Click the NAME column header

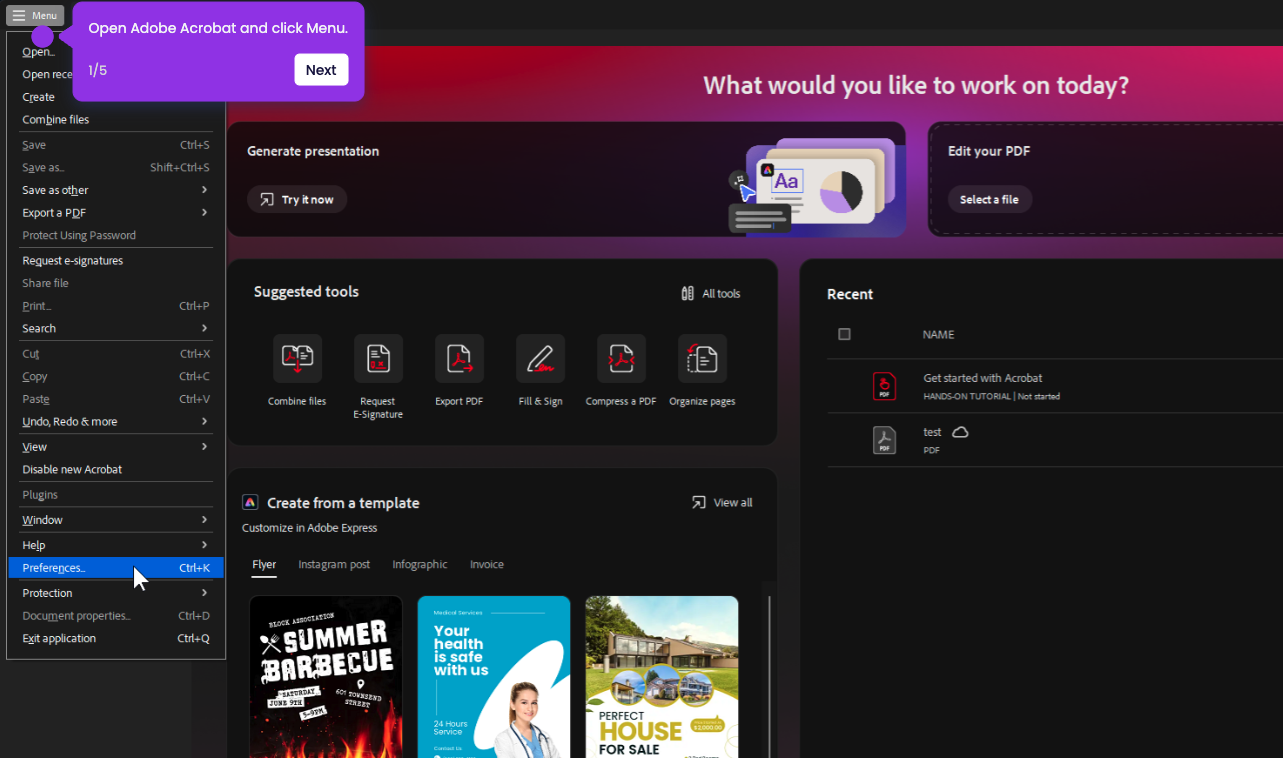938,334
